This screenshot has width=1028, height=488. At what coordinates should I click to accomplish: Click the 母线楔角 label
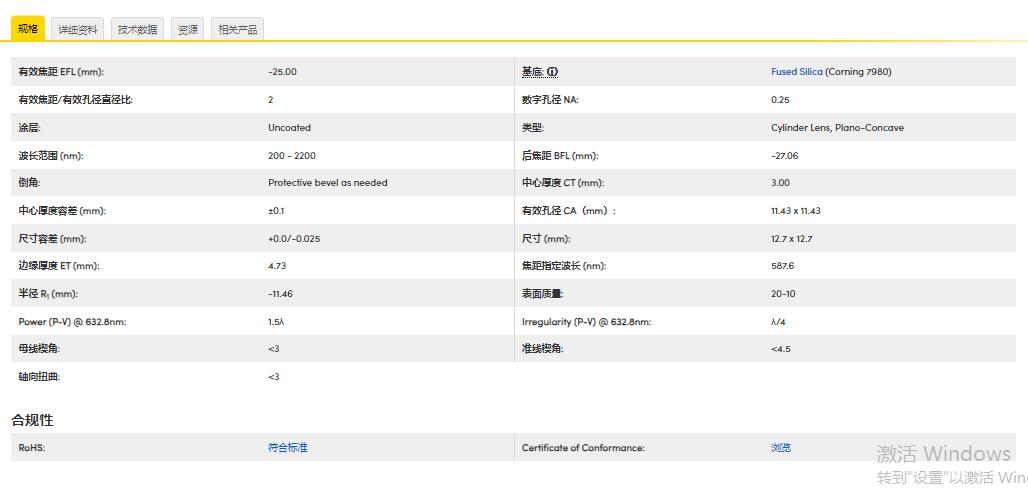click(x=39, y=349)
